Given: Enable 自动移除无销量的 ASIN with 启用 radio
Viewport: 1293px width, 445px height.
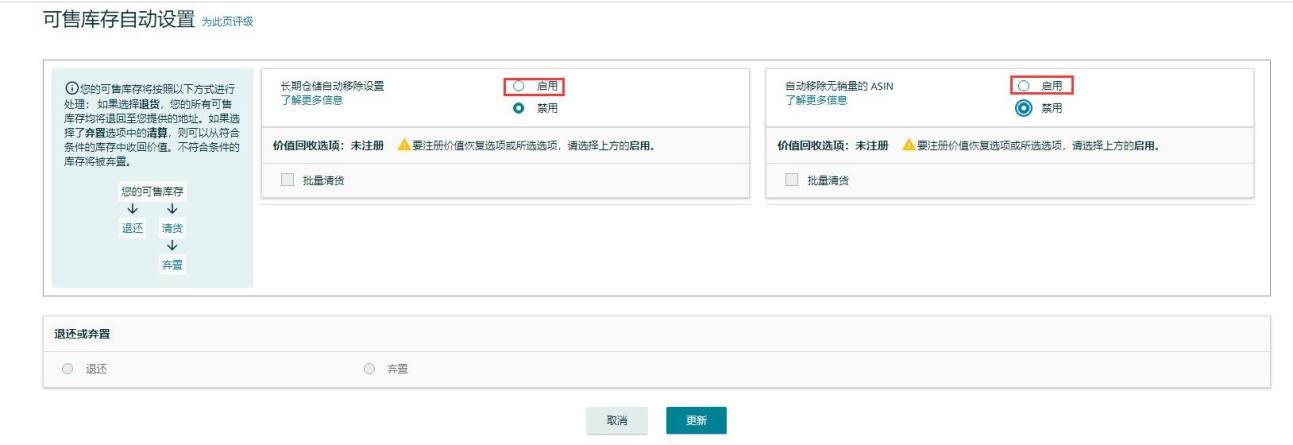Looking at the screenshot, I should click(1022, 86).
